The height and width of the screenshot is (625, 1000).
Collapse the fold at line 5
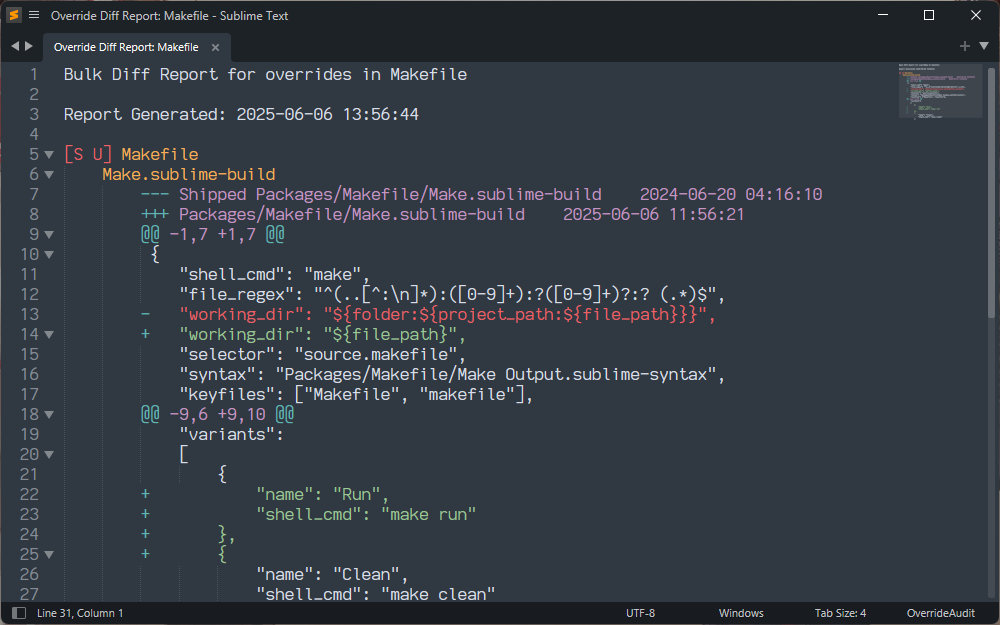(50, 155)
